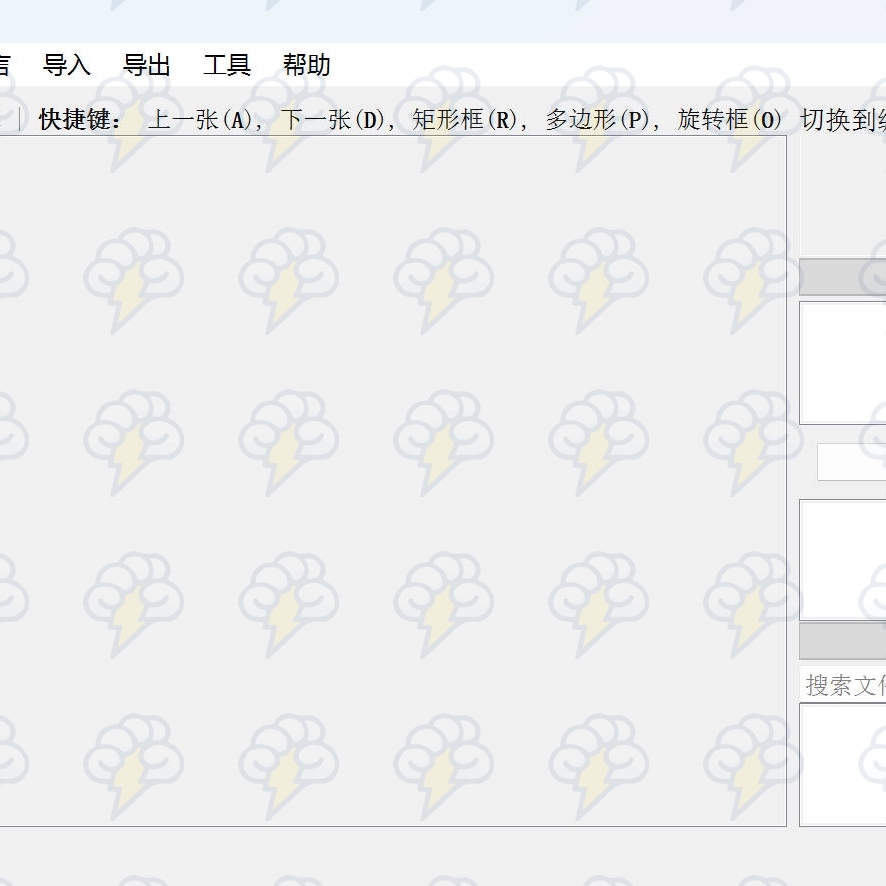
Task: Open the 导出 menu
Action: point(147,66)
